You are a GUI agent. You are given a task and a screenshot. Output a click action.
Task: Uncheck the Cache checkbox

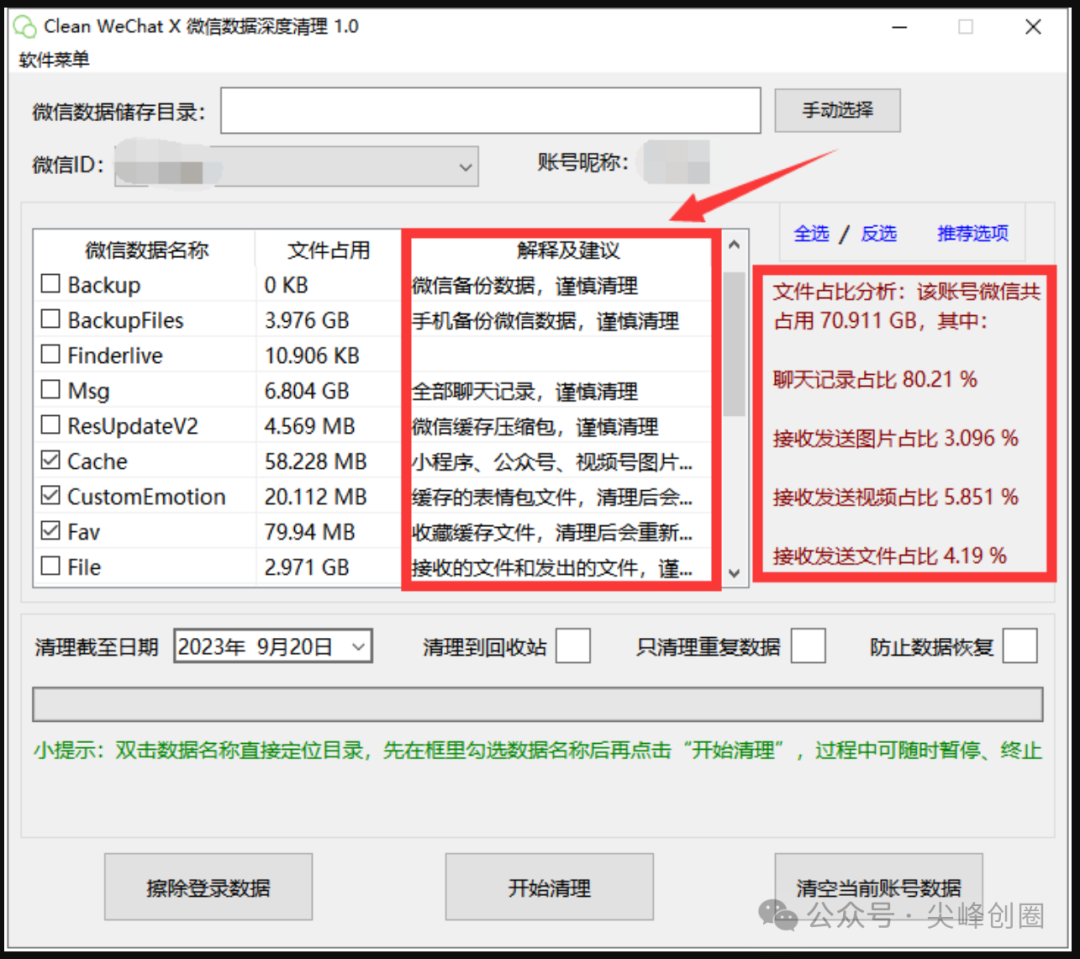click(x=50, y=460)
